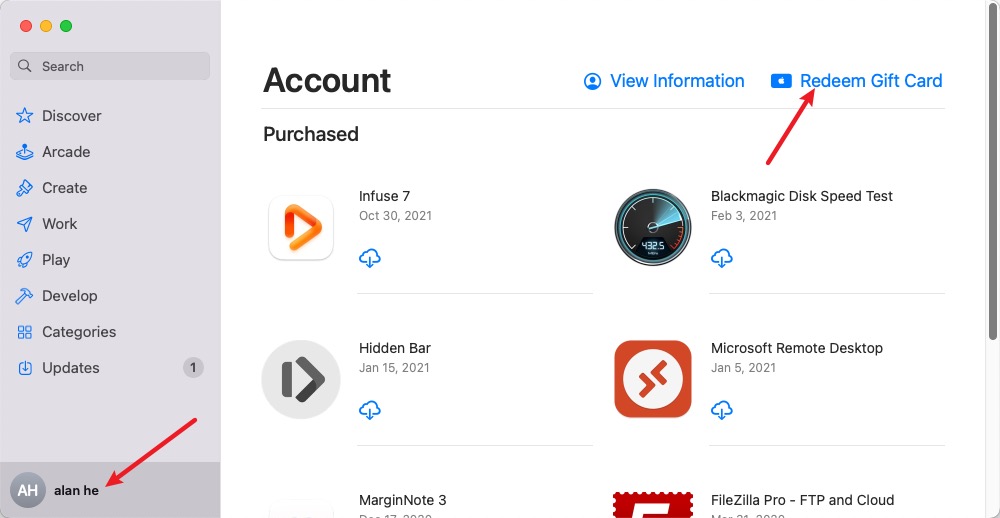This screenshot has width=1000, height=518.
Task: Click the Categories grid icon
Action: 25,332
